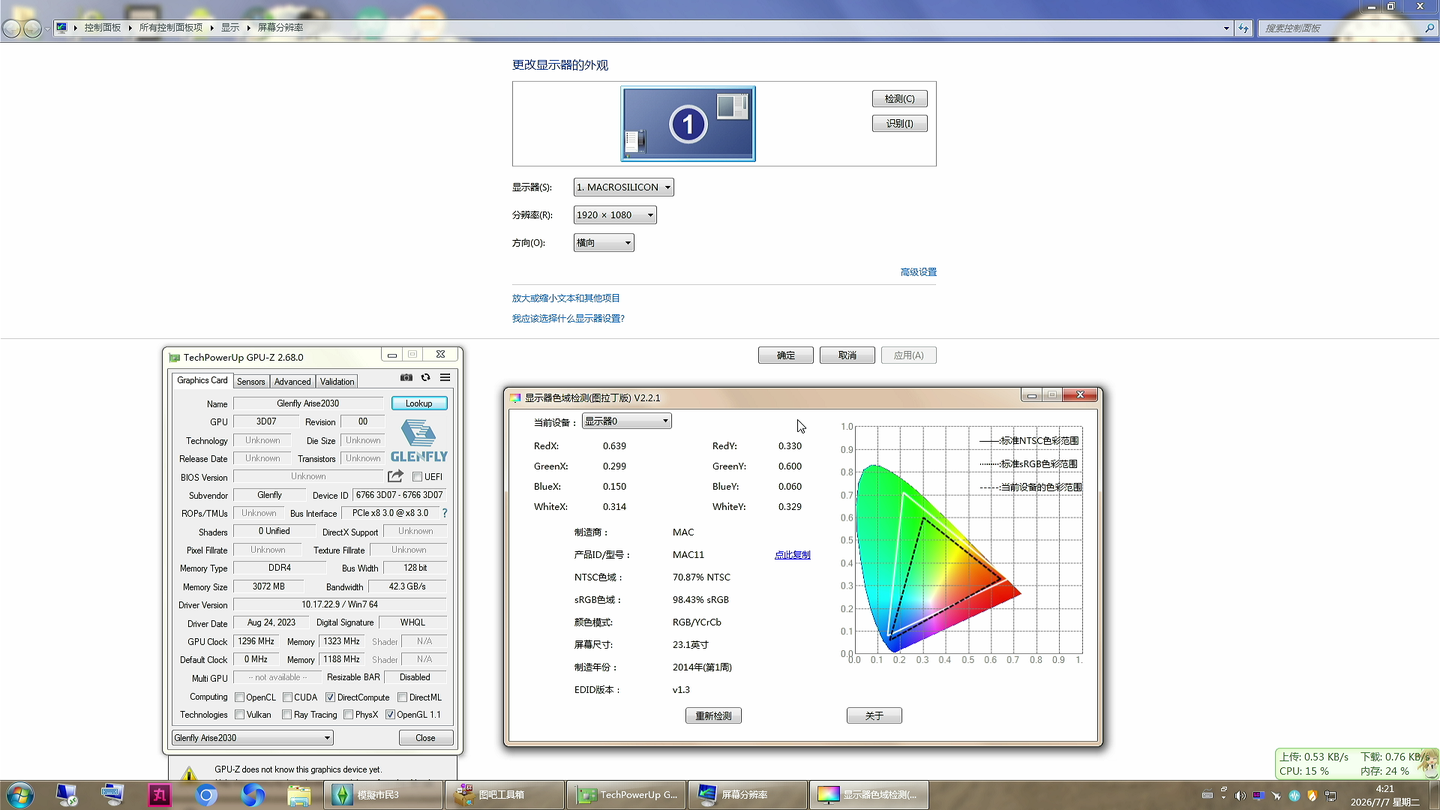The image size is (1440, 810).
Task: Uncheck the DirectCompute checkbox
Action: coord(330,697)
